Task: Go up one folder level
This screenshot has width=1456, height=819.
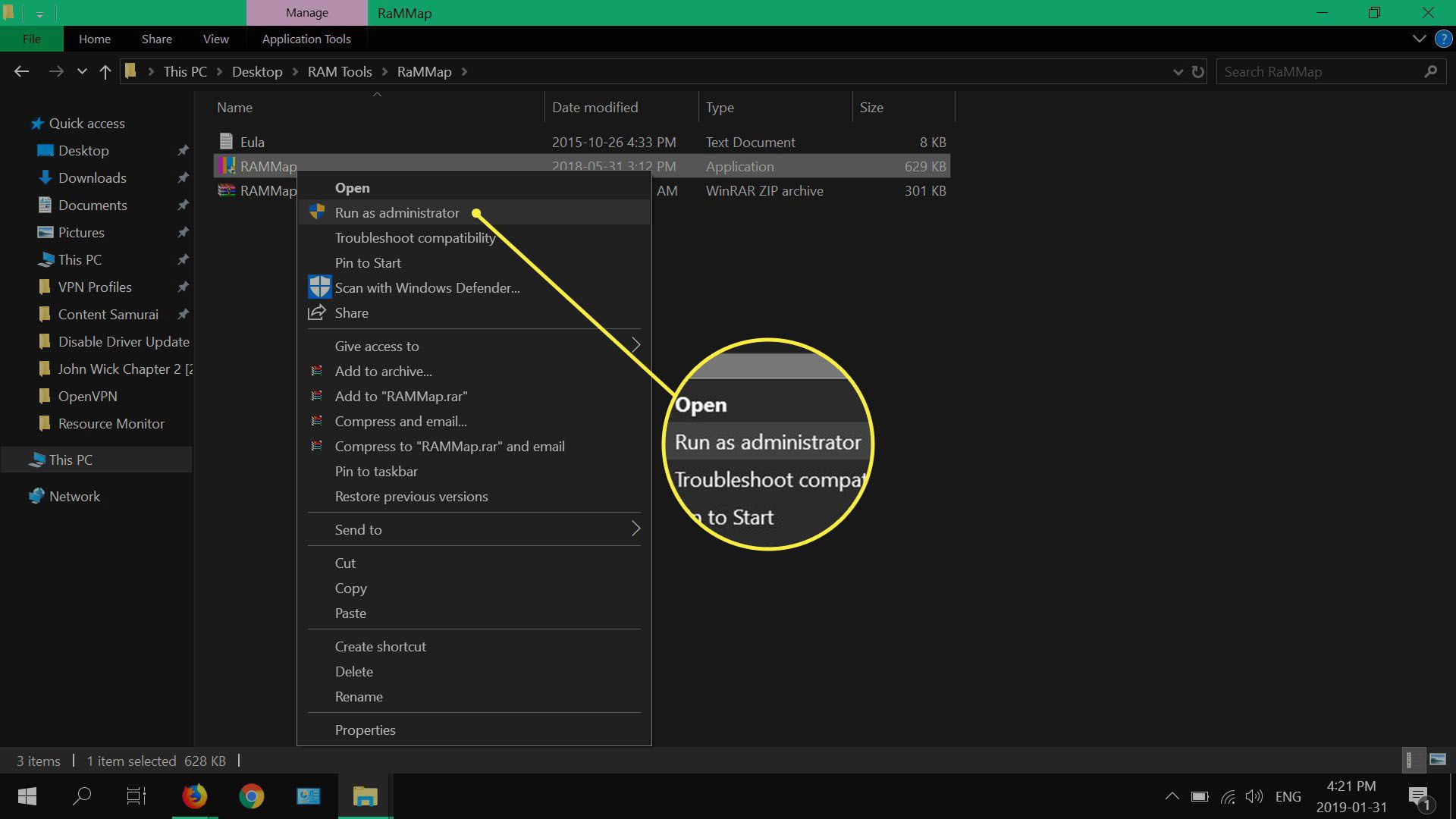Action: click(105, 71)
